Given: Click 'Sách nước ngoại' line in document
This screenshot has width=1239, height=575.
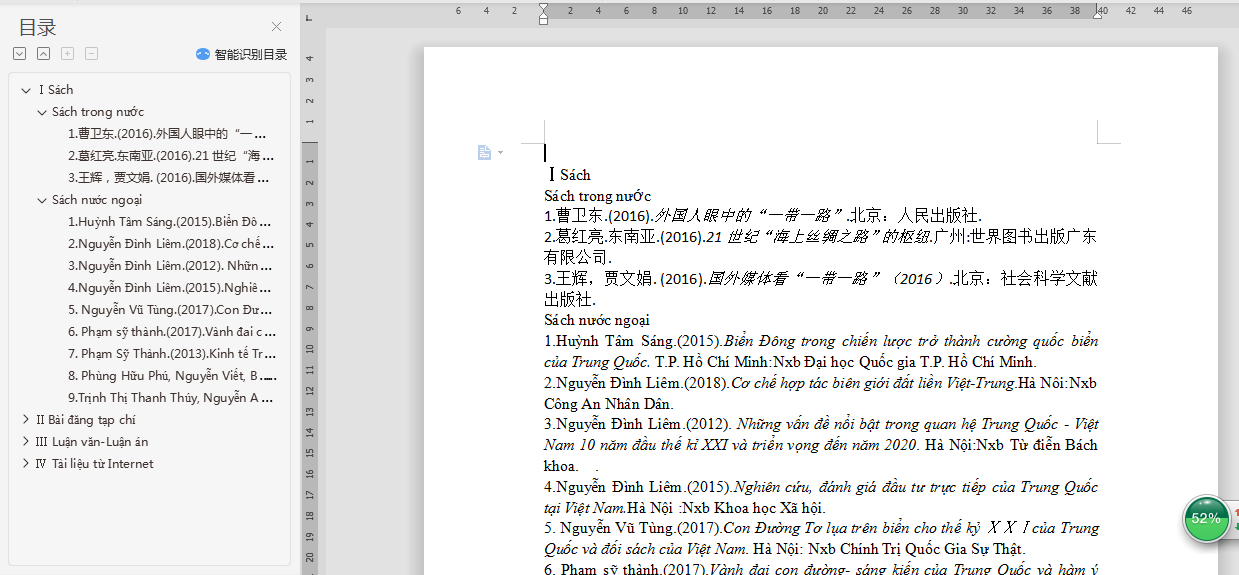Looking at the screenshot, I should pyautogui.click(x=597, y=320).
